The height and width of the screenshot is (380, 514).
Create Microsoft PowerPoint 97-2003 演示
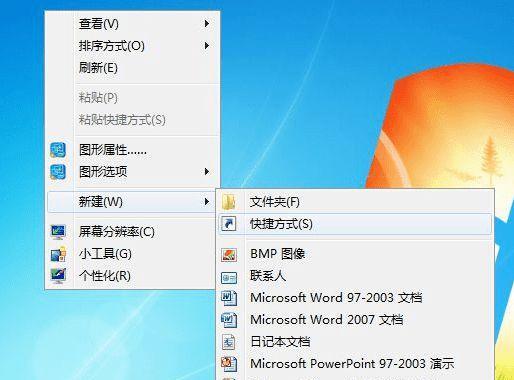coord(355,364)
